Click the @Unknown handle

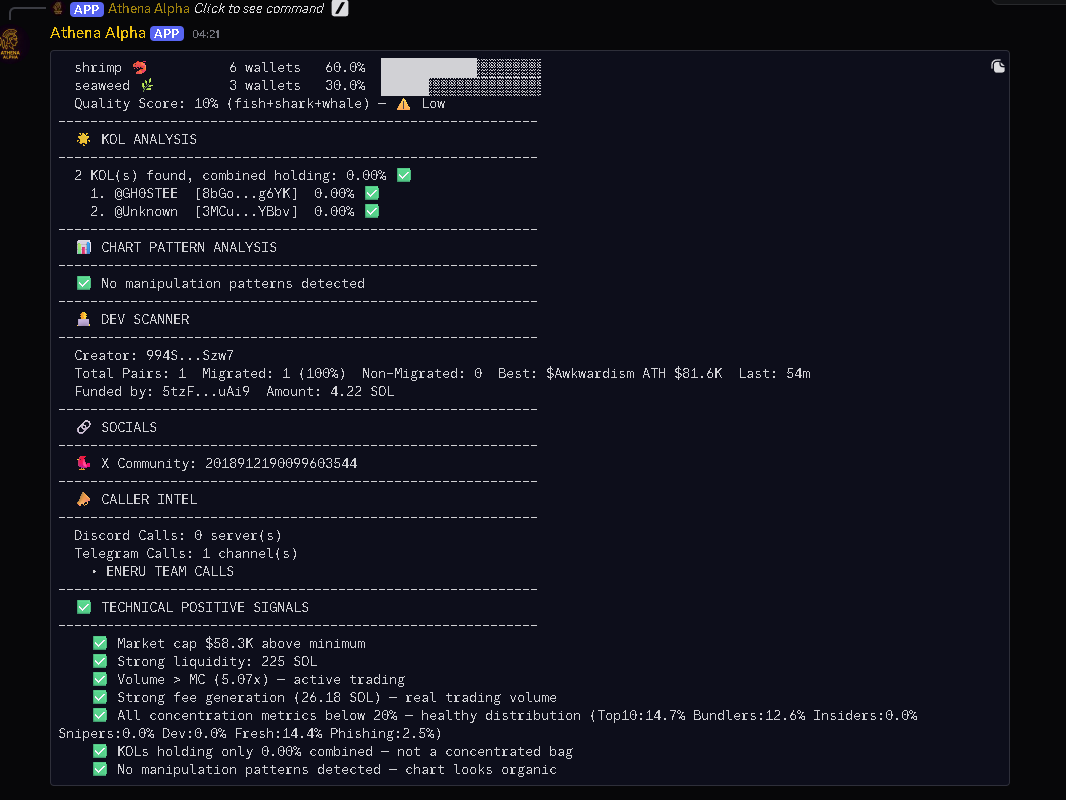[x=146, y=211]
